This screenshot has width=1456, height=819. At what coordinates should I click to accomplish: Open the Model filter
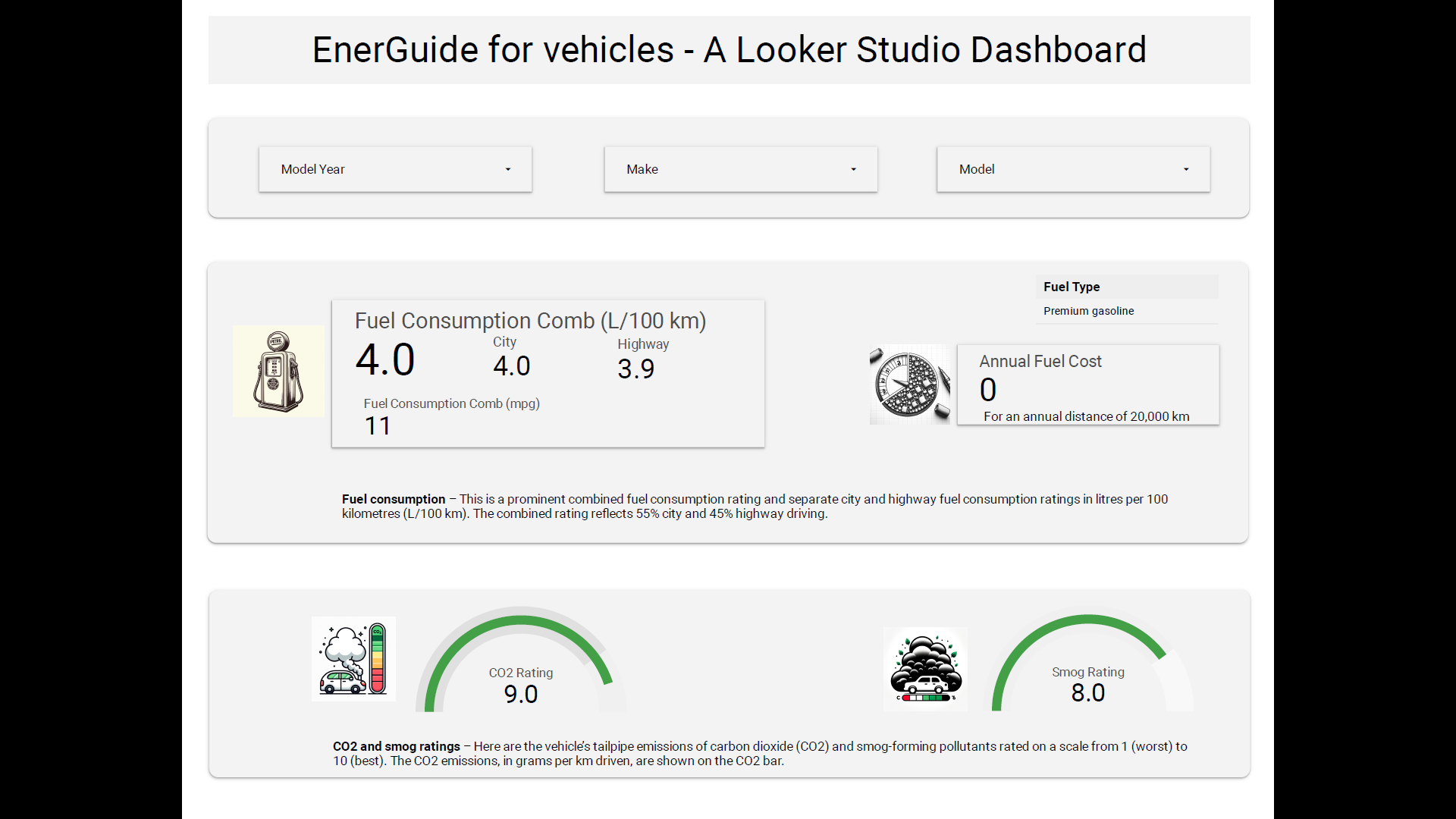1073,169
